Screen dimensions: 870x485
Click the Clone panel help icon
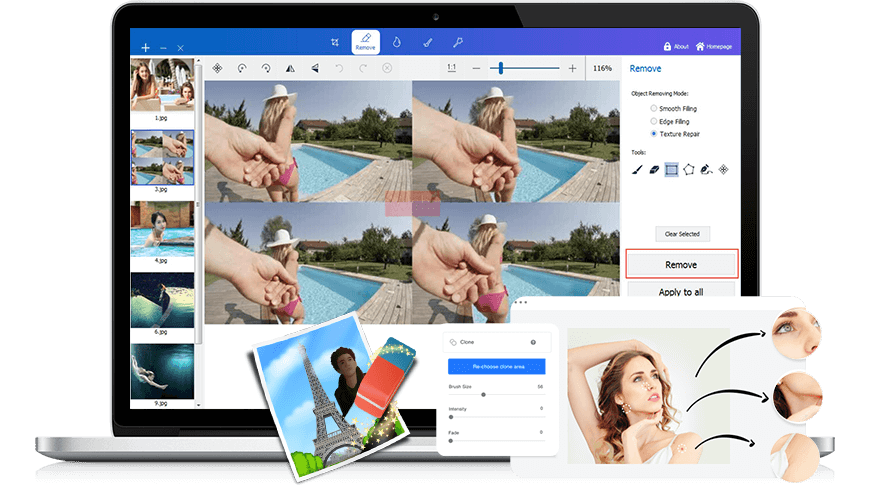533,342
